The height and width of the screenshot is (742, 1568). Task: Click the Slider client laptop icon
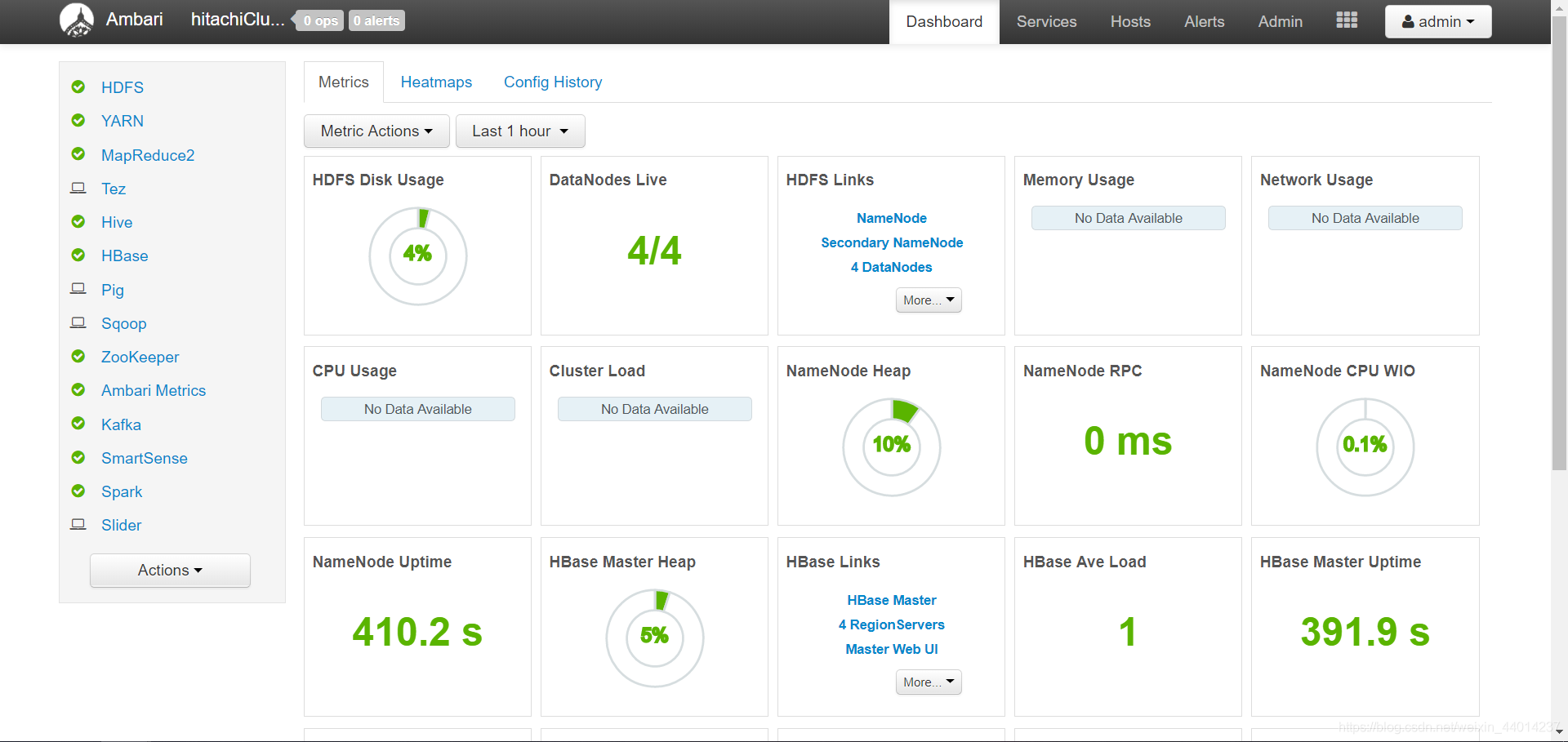point(78,524)
